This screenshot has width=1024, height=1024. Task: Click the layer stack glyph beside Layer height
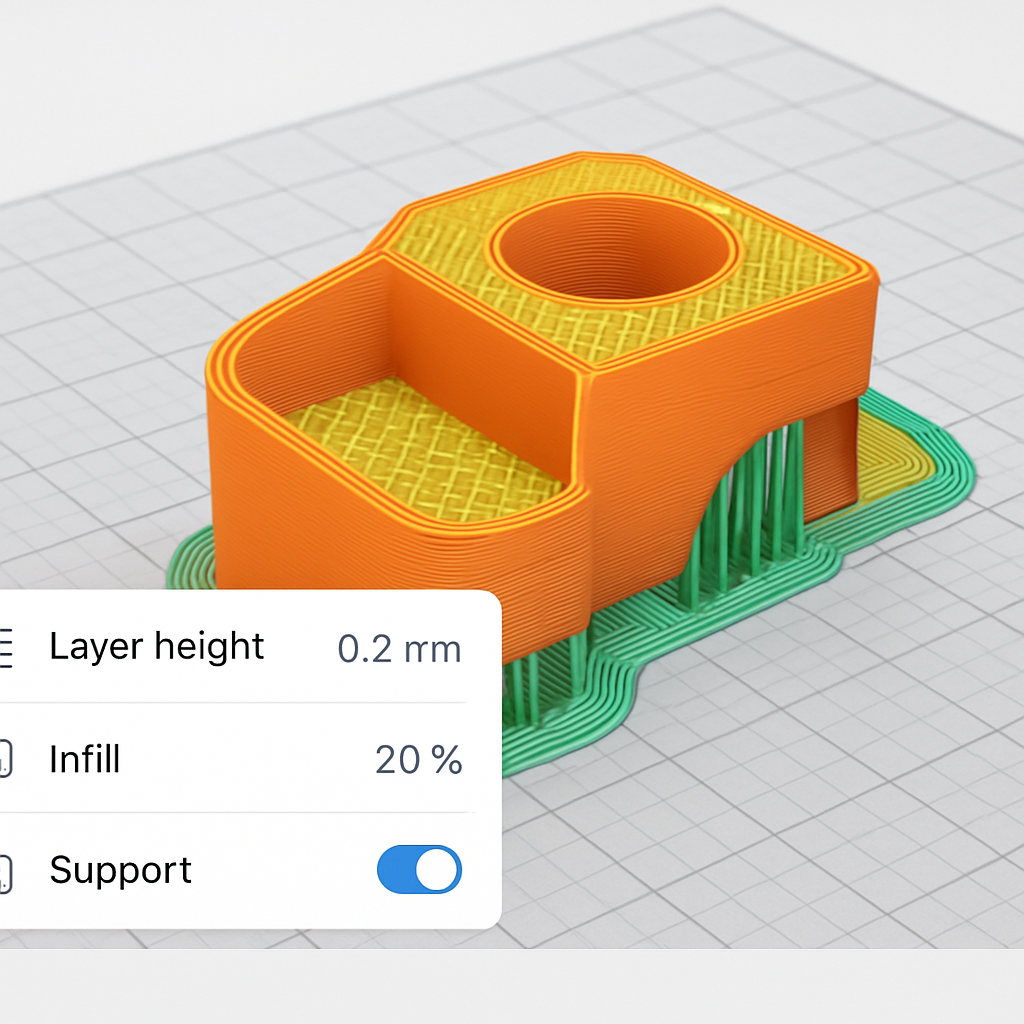click(x=8, y=648)
